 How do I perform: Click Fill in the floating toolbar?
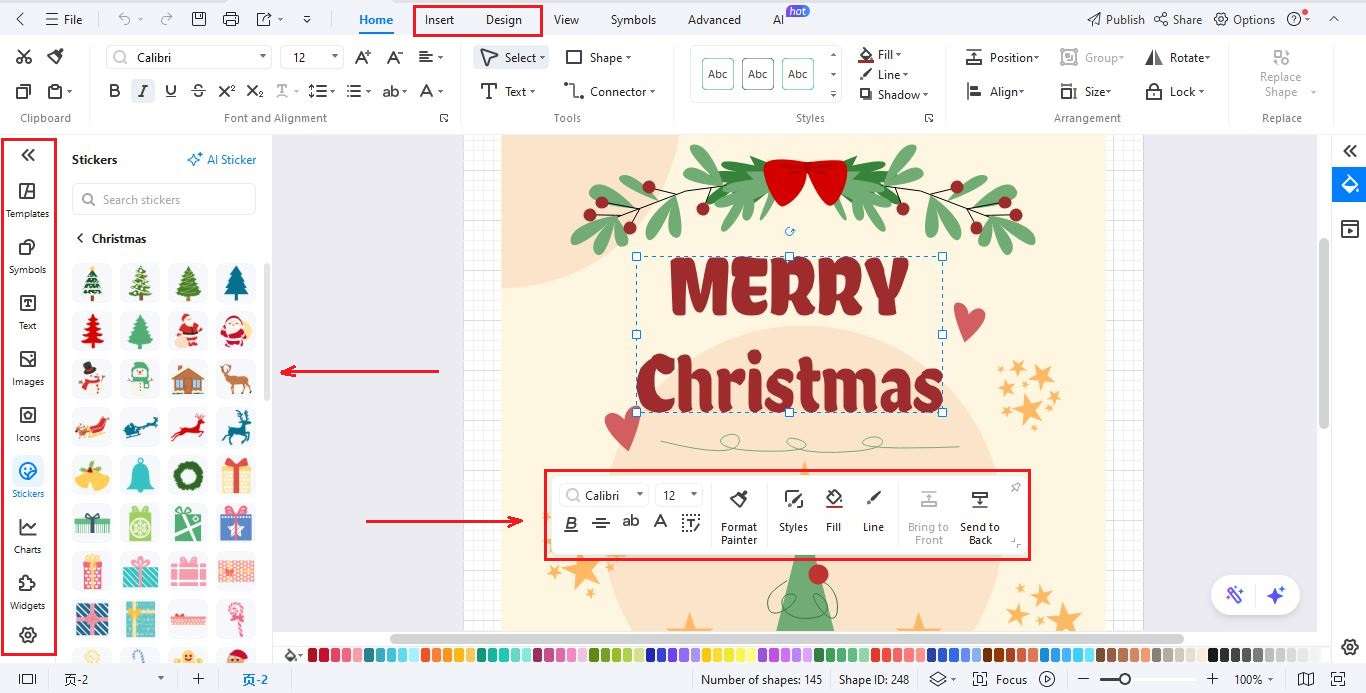833,511
